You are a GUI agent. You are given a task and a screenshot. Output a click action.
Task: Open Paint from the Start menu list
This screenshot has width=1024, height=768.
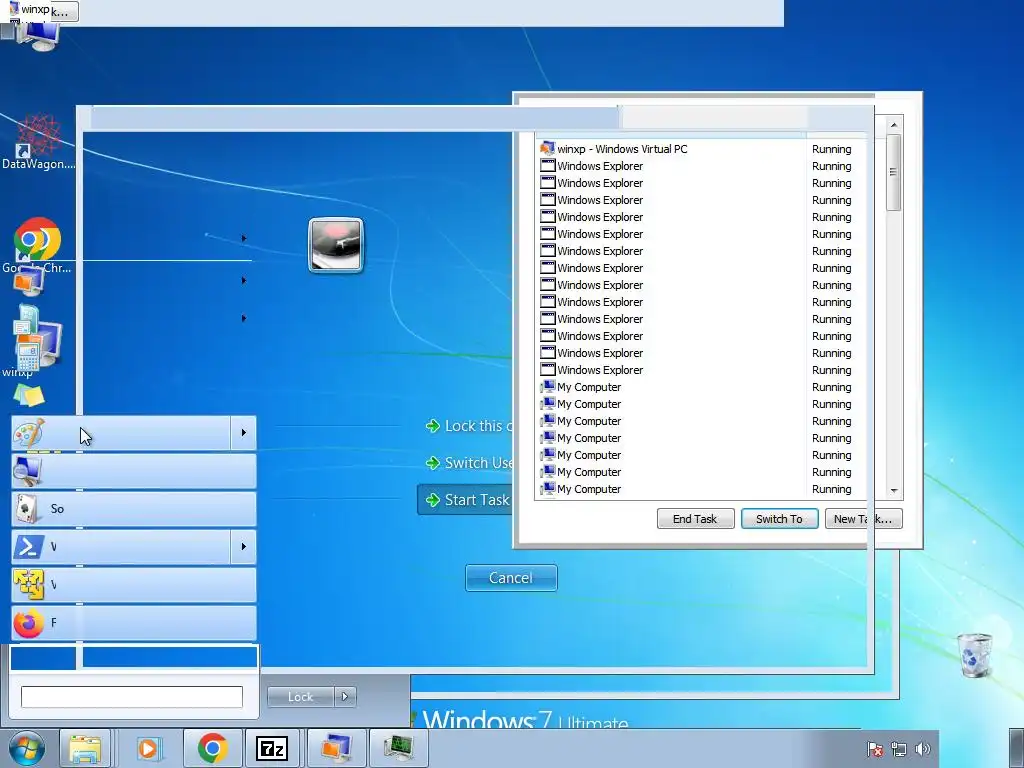[121, 432]
